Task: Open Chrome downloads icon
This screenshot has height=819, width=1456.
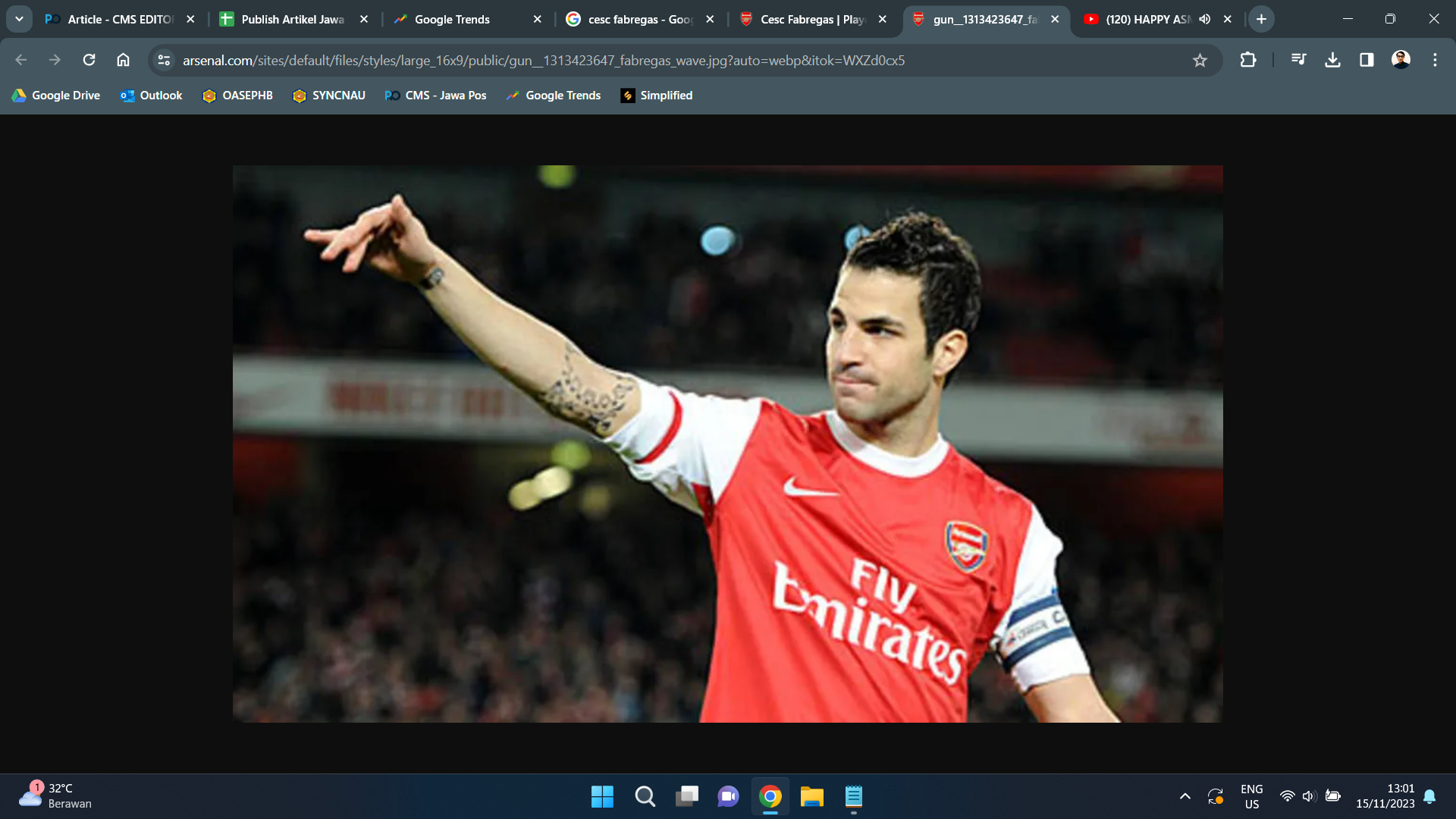Action: [x=1332, y=60]
